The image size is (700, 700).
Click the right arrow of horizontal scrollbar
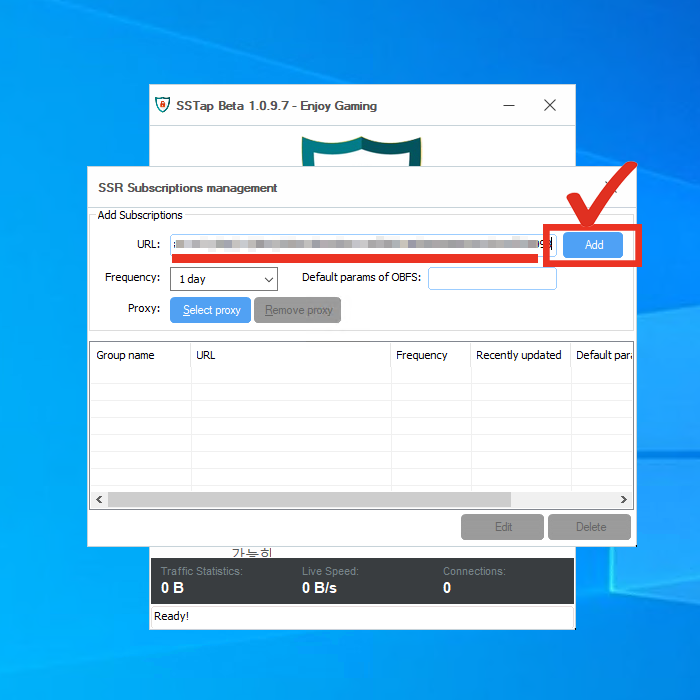624,500
